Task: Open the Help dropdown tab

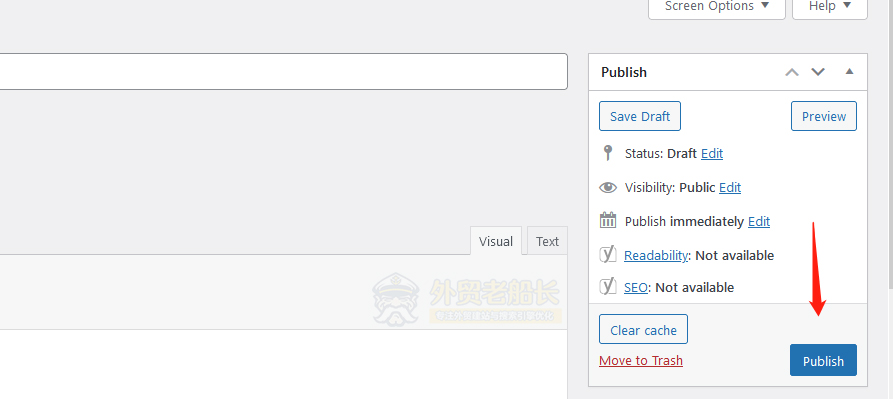Action: (x=830, y=7)
